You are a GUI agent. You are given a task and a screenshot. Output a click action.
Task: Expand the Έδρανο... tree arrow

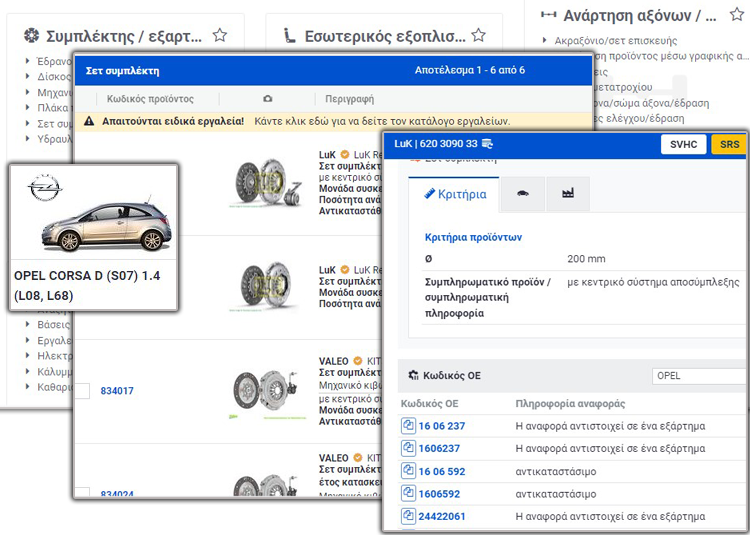pyautogui.click(x=28, y=61)
